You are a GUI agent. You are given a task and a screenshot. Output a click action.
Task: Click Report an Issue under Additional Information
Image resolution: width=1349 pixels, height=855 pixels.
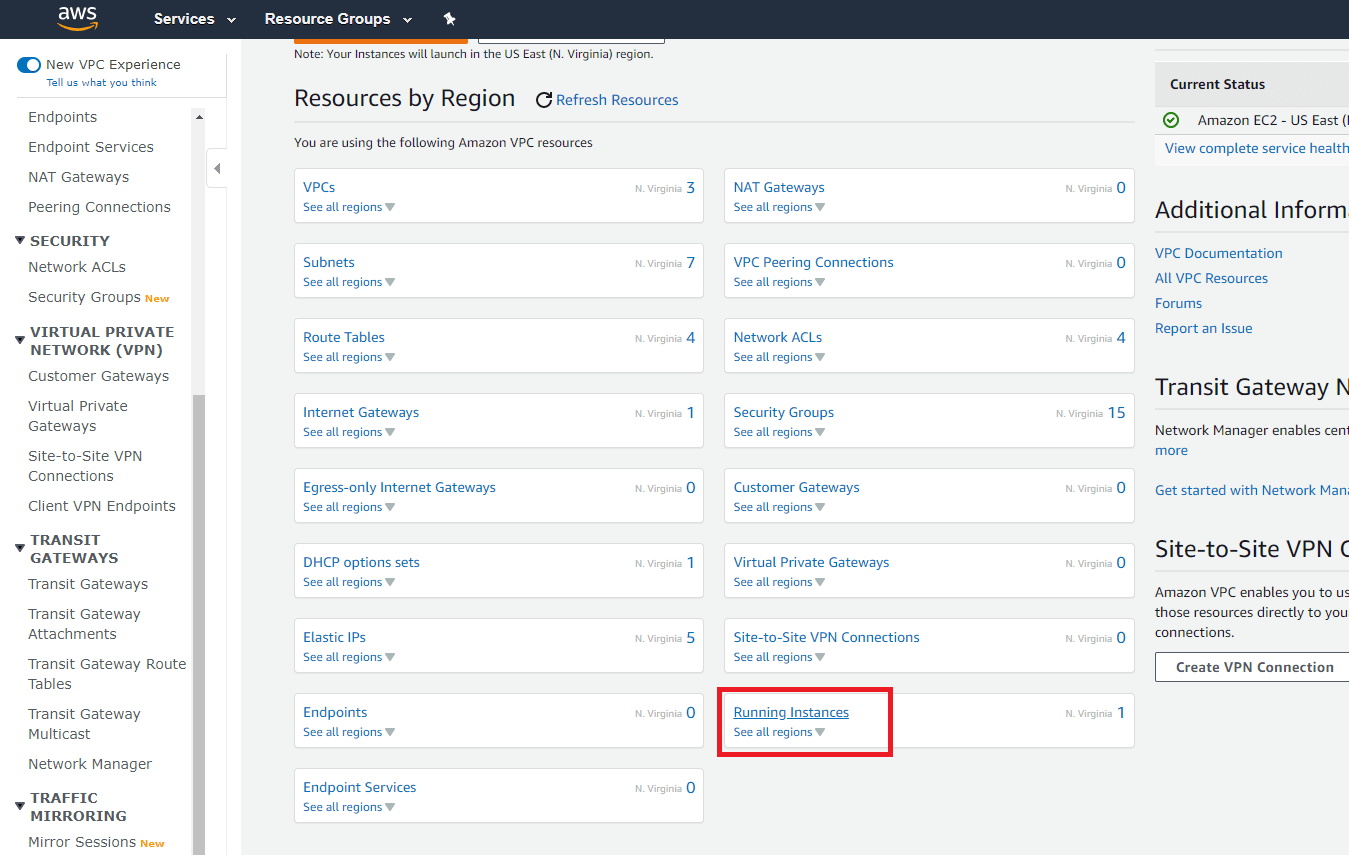point(1203,328)
